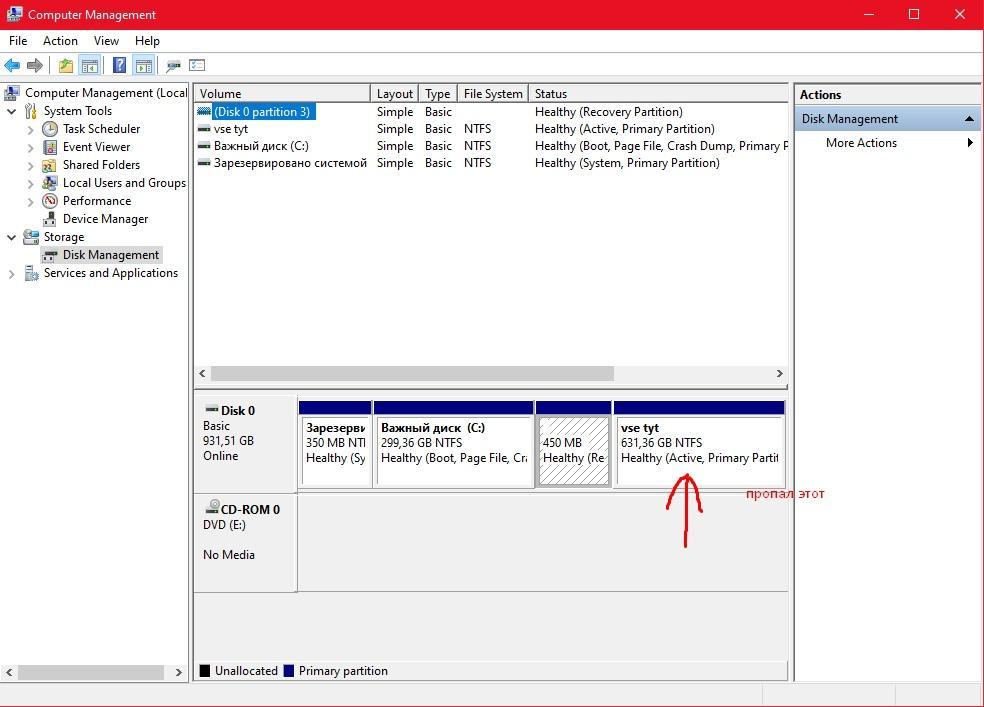Click the volume list horizontal scrollbar
The height and width of the screenshot is (707, 984).
[410, 373]
